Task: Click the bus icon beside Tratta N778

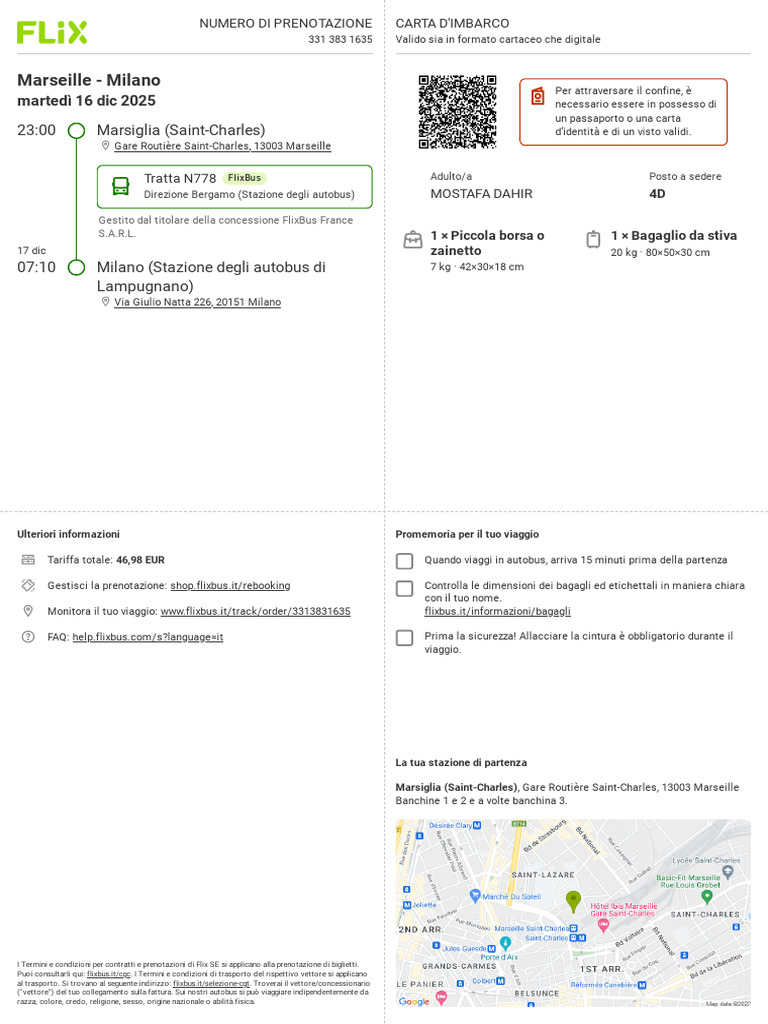Action: pyautogui.click(x=121, y=186)
